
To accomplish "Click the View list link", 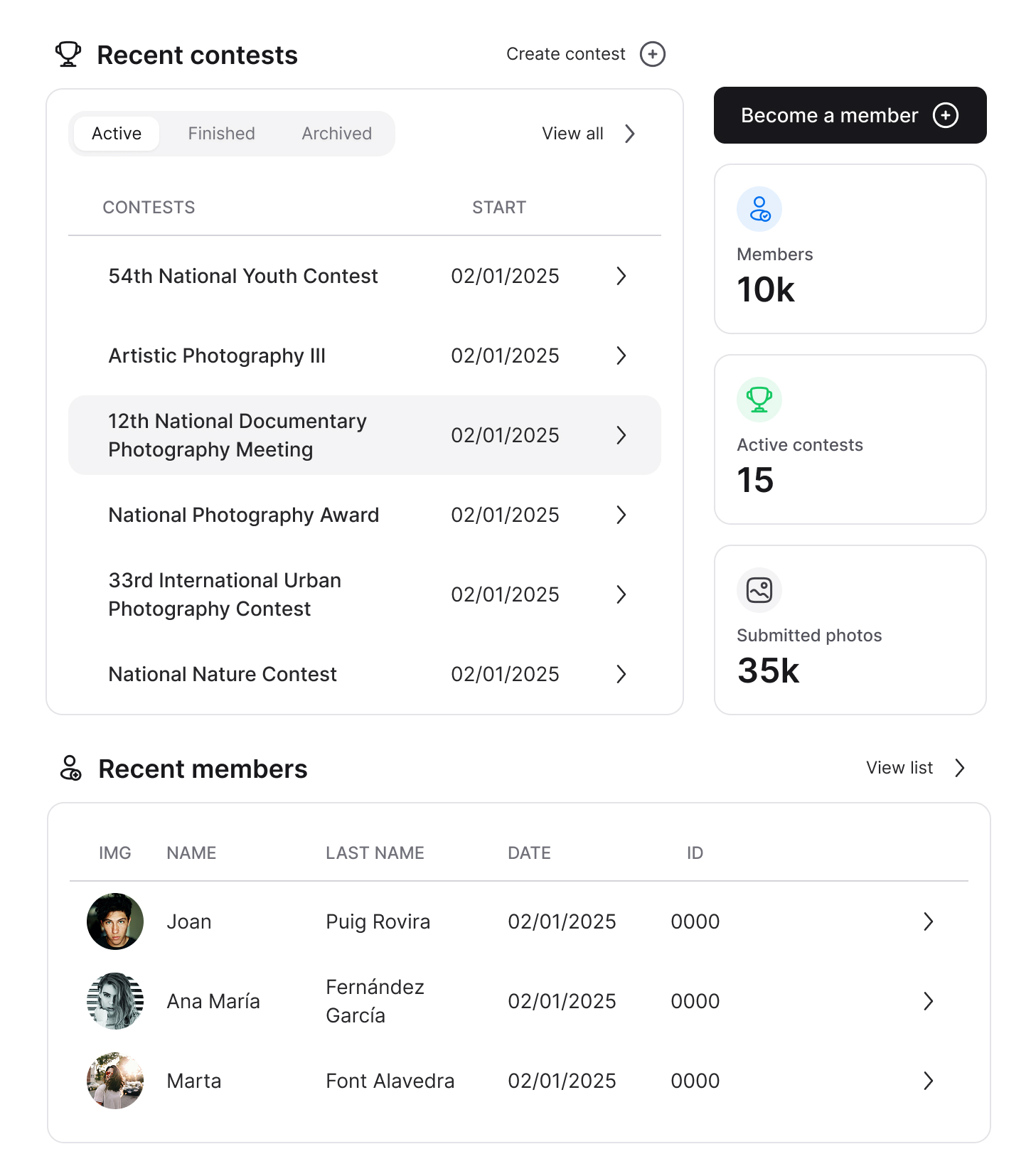I will (914, 768).
